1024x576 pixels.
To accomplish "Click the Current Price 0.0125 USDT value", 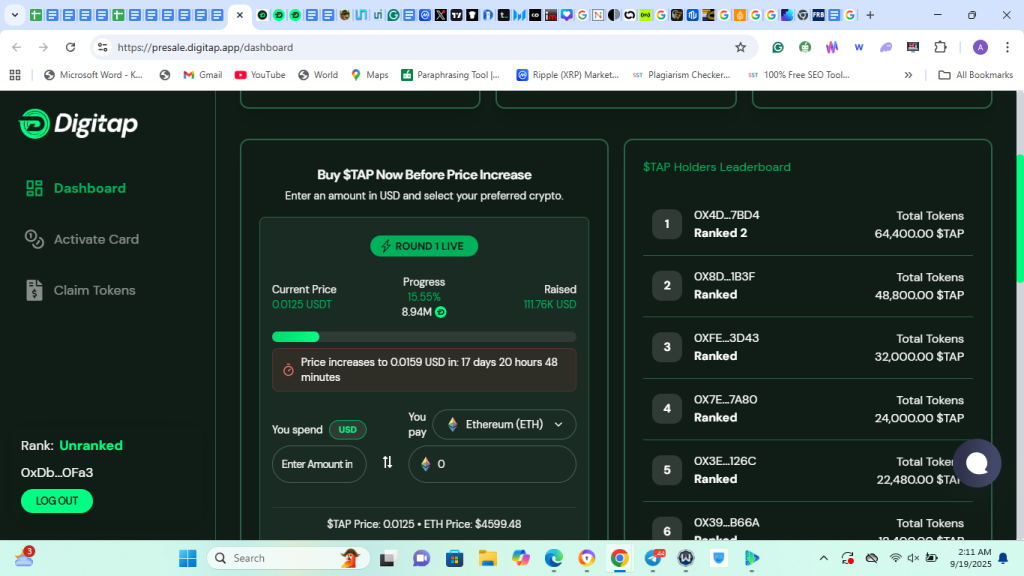I will coord(302,304).
